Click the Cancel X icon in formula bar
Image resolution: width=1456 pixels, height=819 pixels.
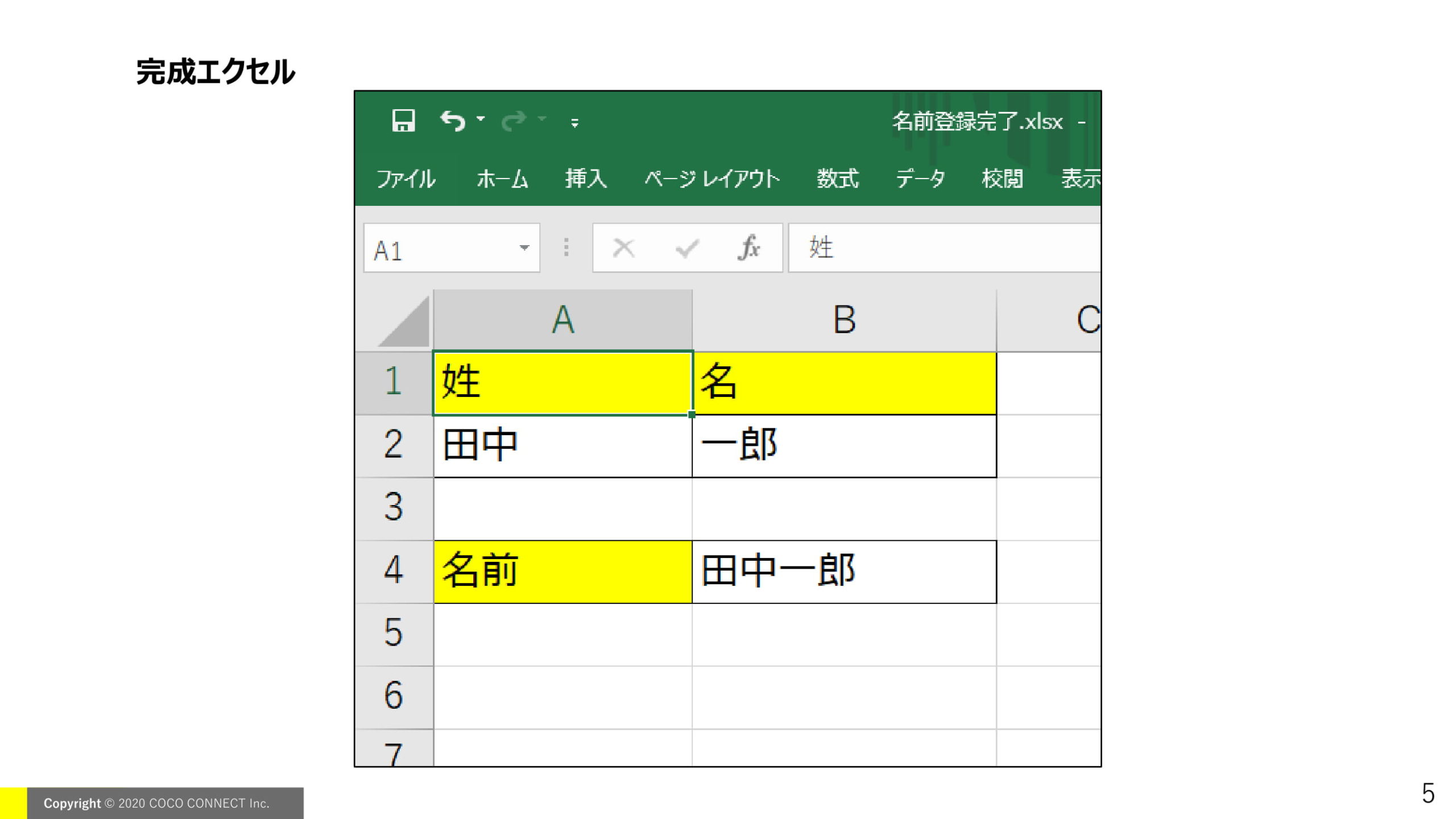[623, 248]
